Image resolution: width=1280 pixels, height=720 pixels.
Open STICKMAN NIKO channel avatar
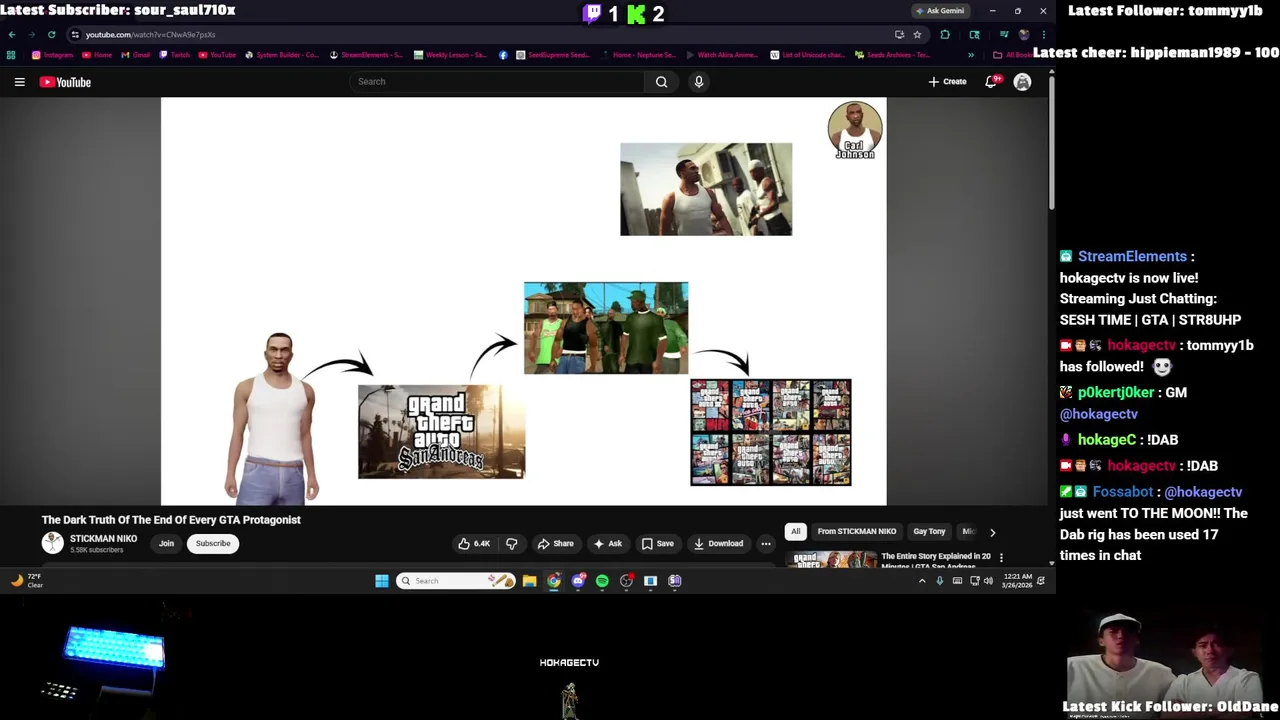(52, 543)
